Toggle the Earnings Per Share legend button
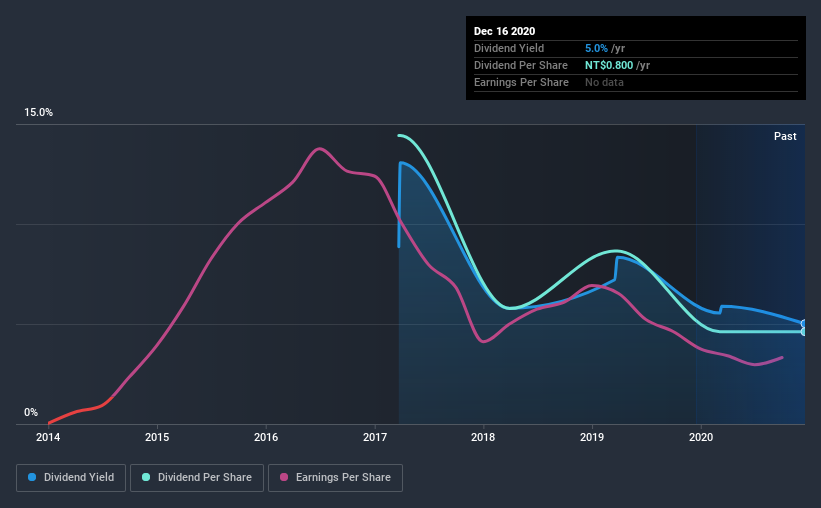Screen dimensions: 821x508 (x=335, y=478)
